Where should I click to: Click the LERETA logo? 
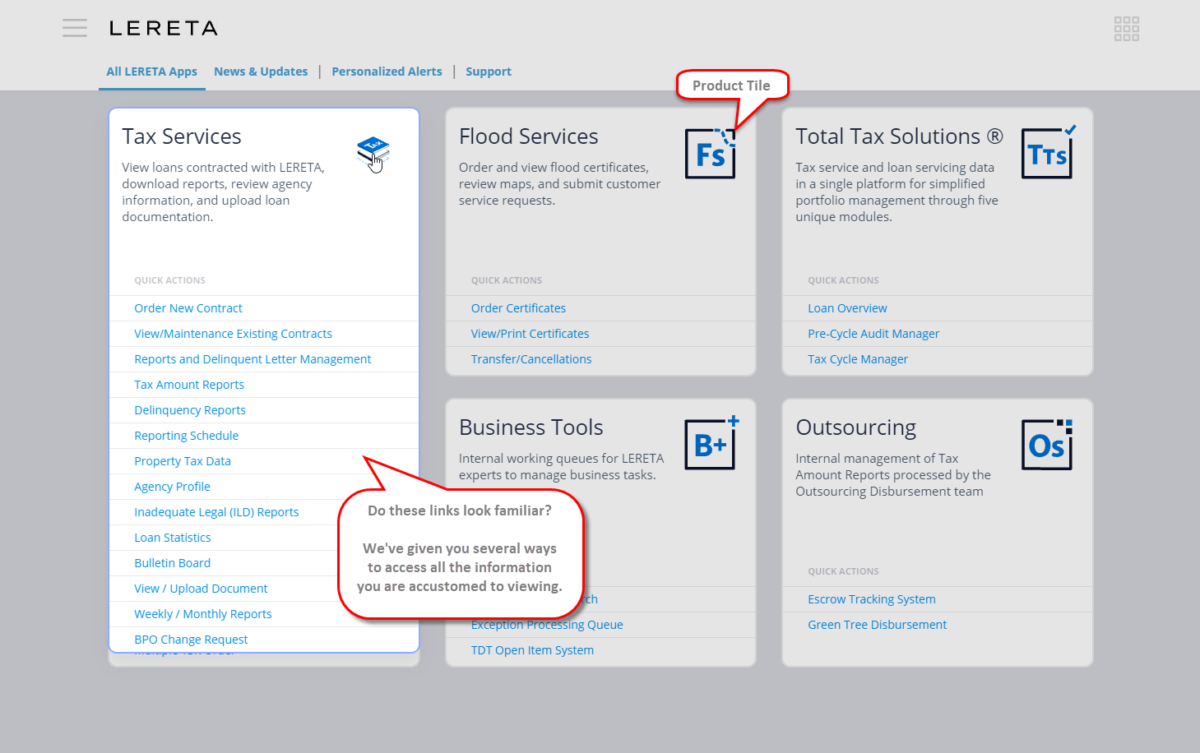[163, 28]
